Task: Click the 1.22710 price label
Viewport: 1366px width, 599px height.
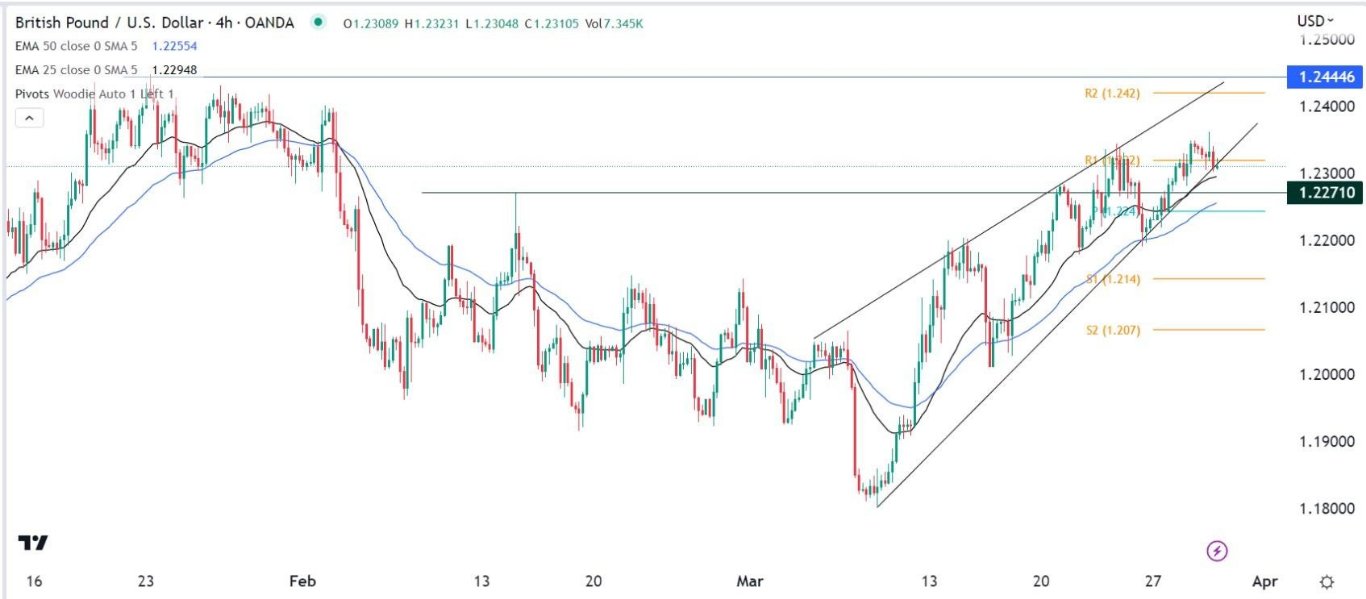Action: (1326, 192)
